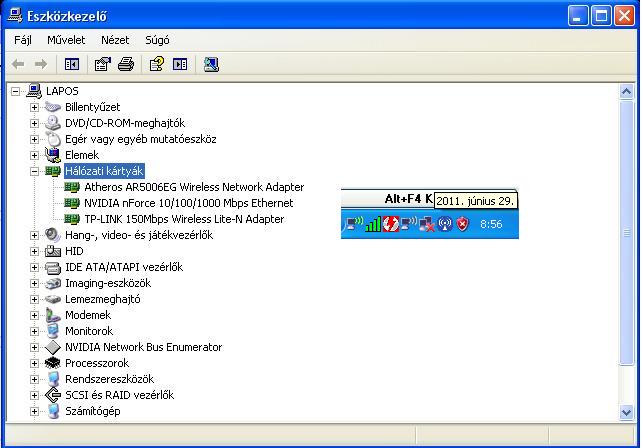This screenshot has width=643, height=448.
Task: Click the disconnected network tray icon
Action: (x=426, y=224)
